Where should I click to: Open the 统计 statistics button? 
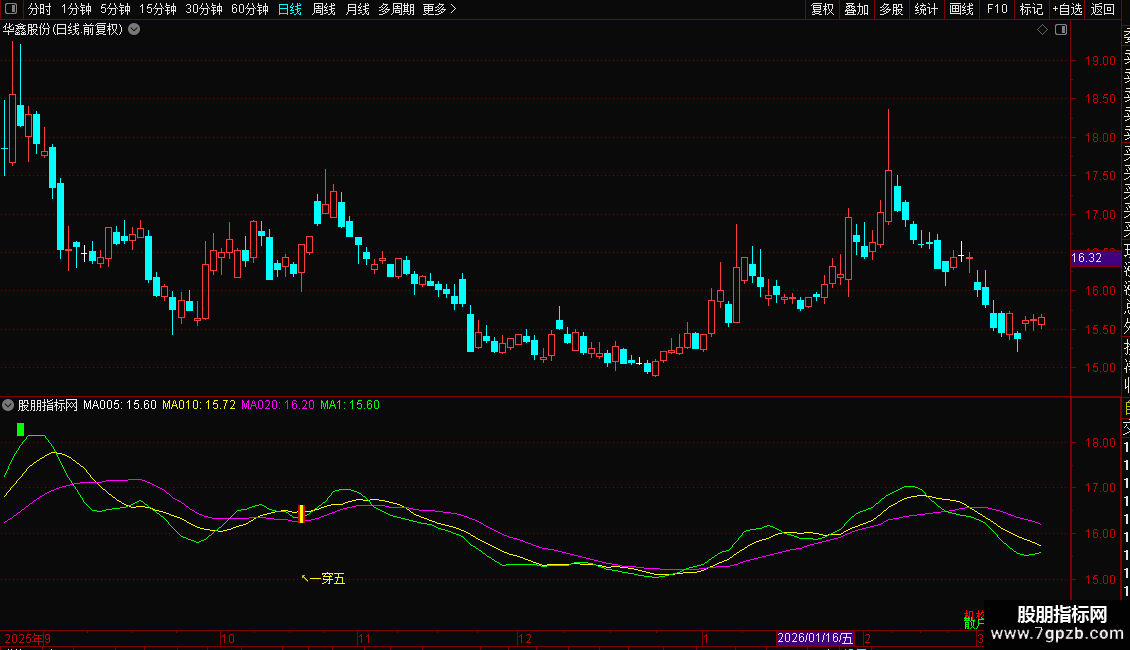[926, 9]
